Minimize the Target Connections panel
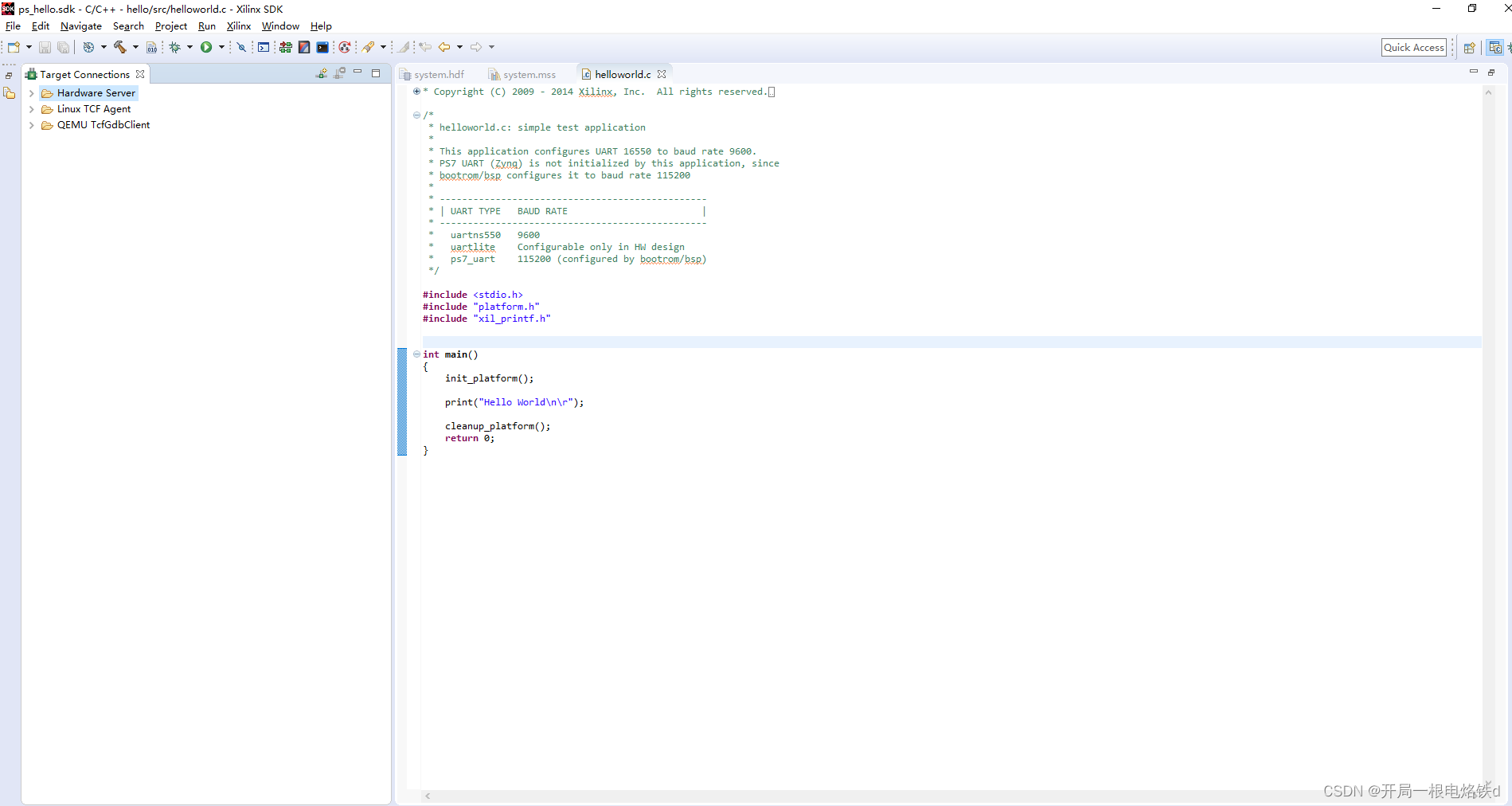1512x806 pixels. [358, 72]
